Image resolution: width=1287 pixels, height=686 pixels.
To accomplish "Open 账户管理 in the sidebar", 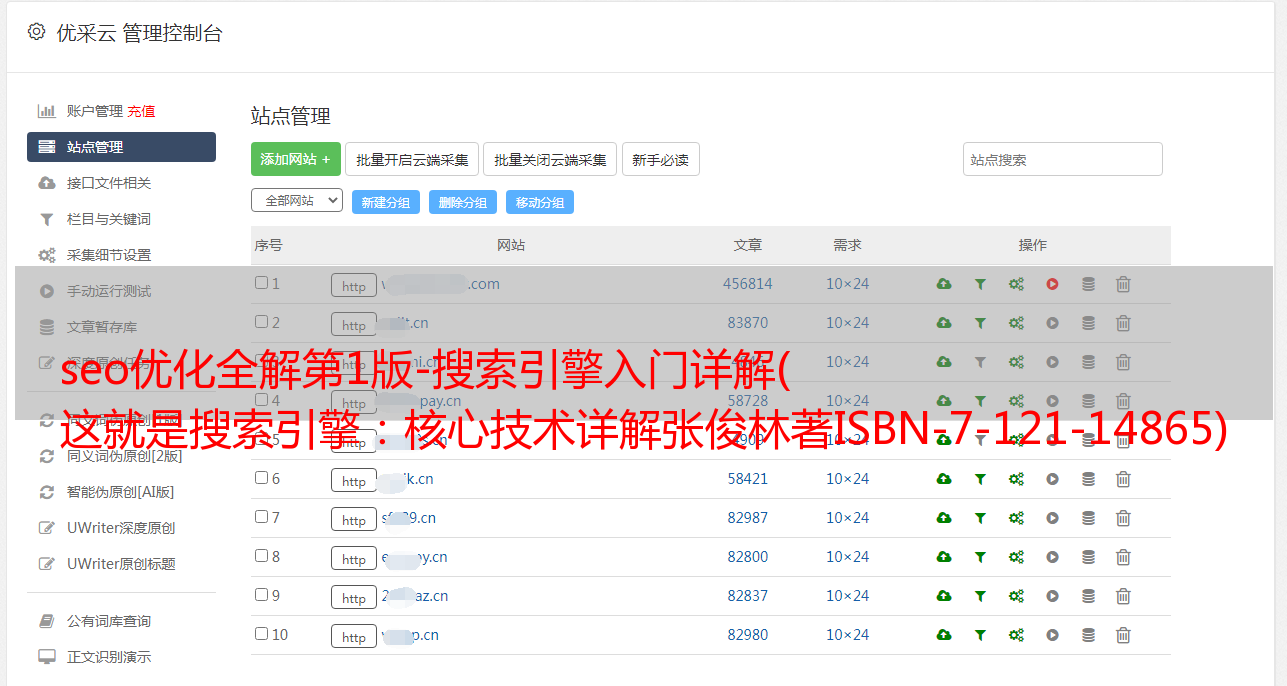I will point(94,111).
